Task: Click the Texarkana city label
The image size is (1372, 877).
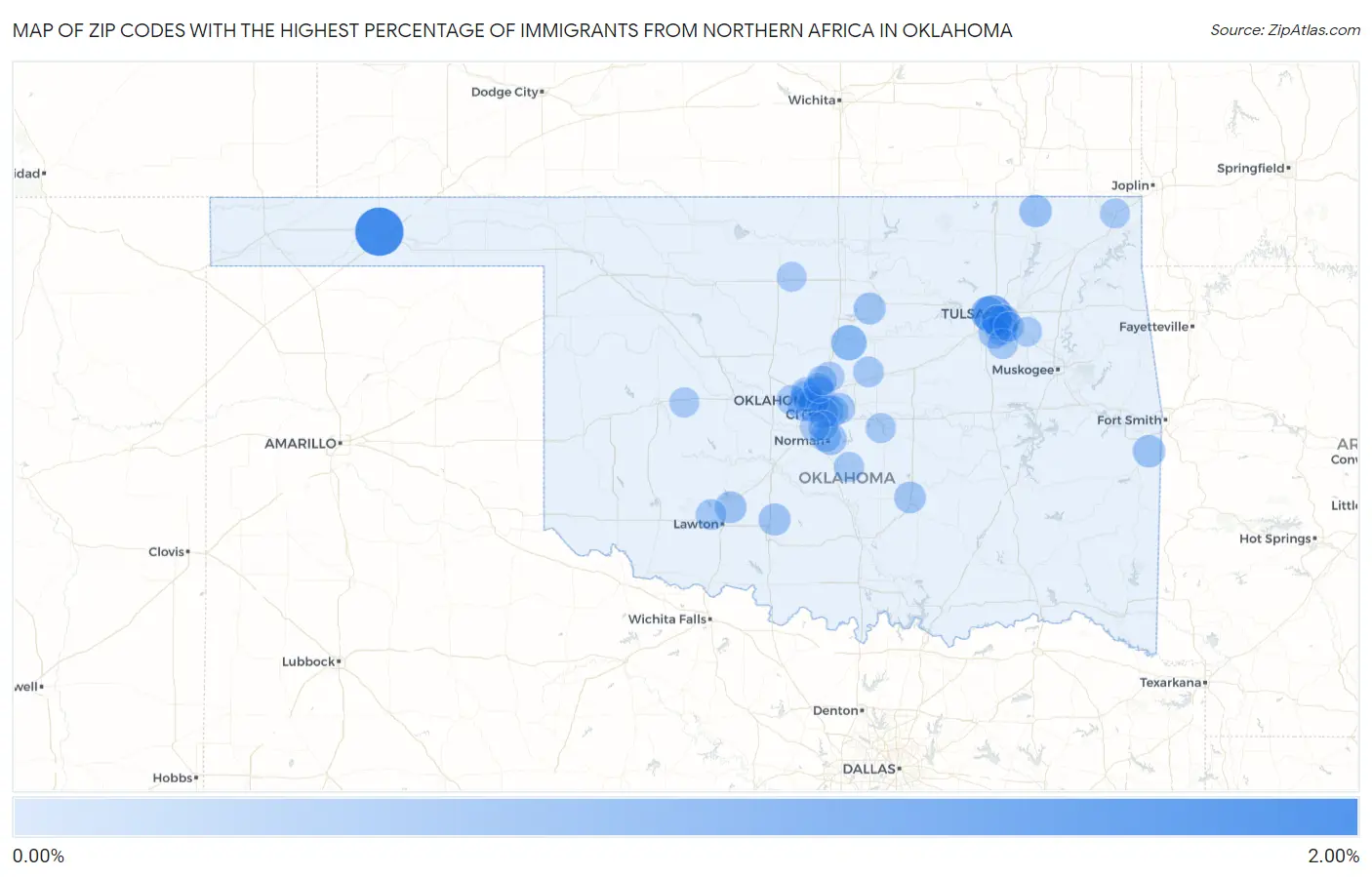Action: pyautogui.click(x=1170, y=682)
